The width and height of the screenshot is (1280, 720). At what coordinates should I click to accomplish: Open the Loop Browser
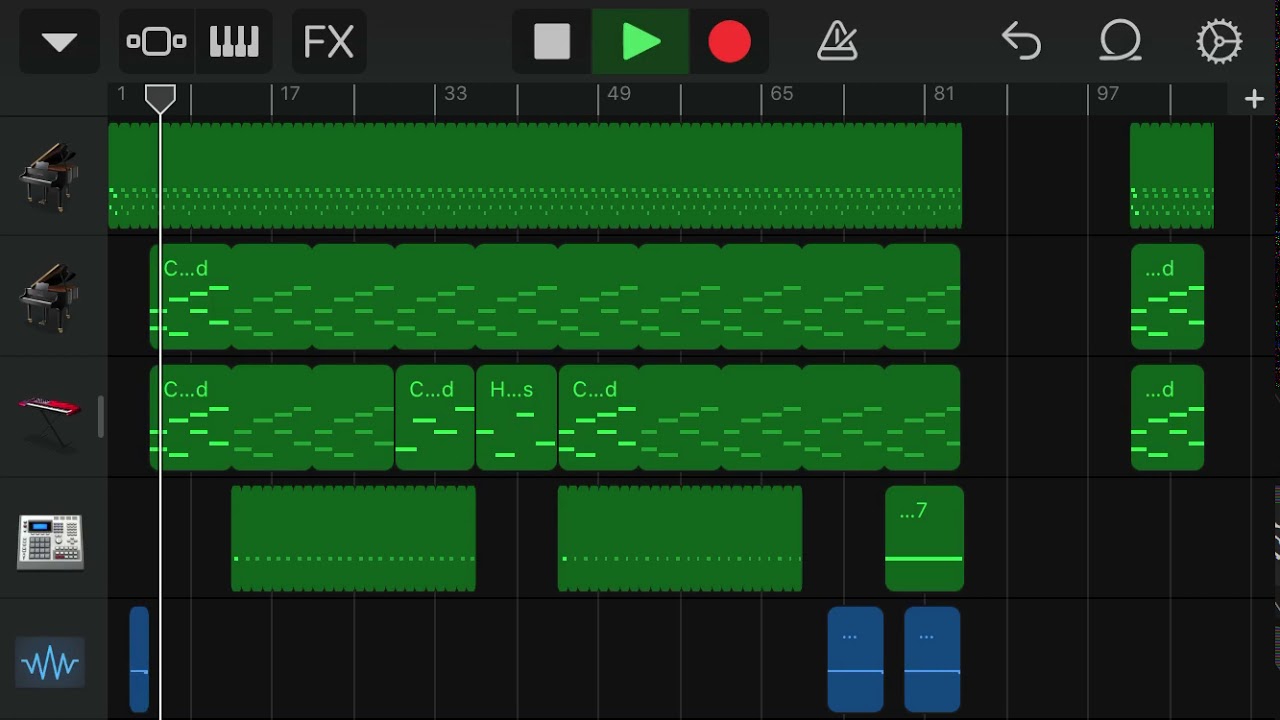(1120, 42)
